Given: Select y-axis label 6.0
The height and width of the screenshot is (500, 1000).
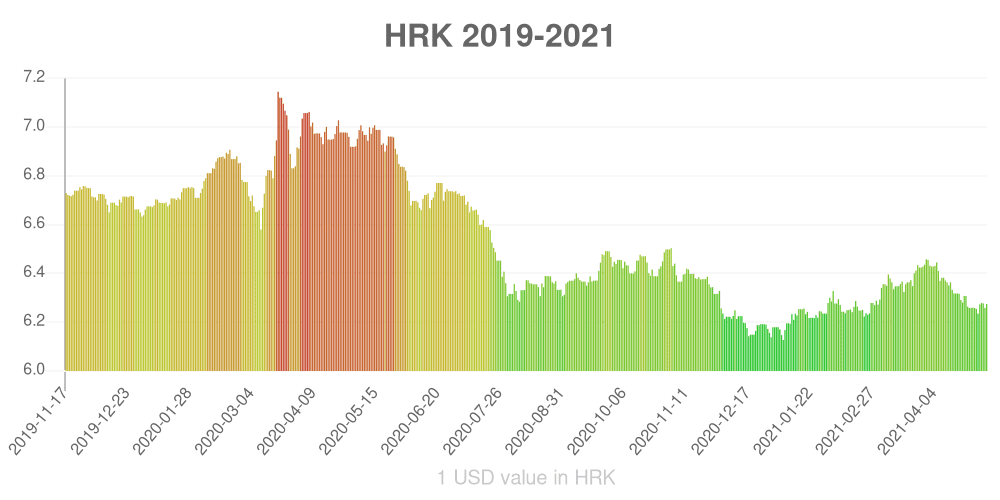Looking at the screenshot, I should pos(34,371).
